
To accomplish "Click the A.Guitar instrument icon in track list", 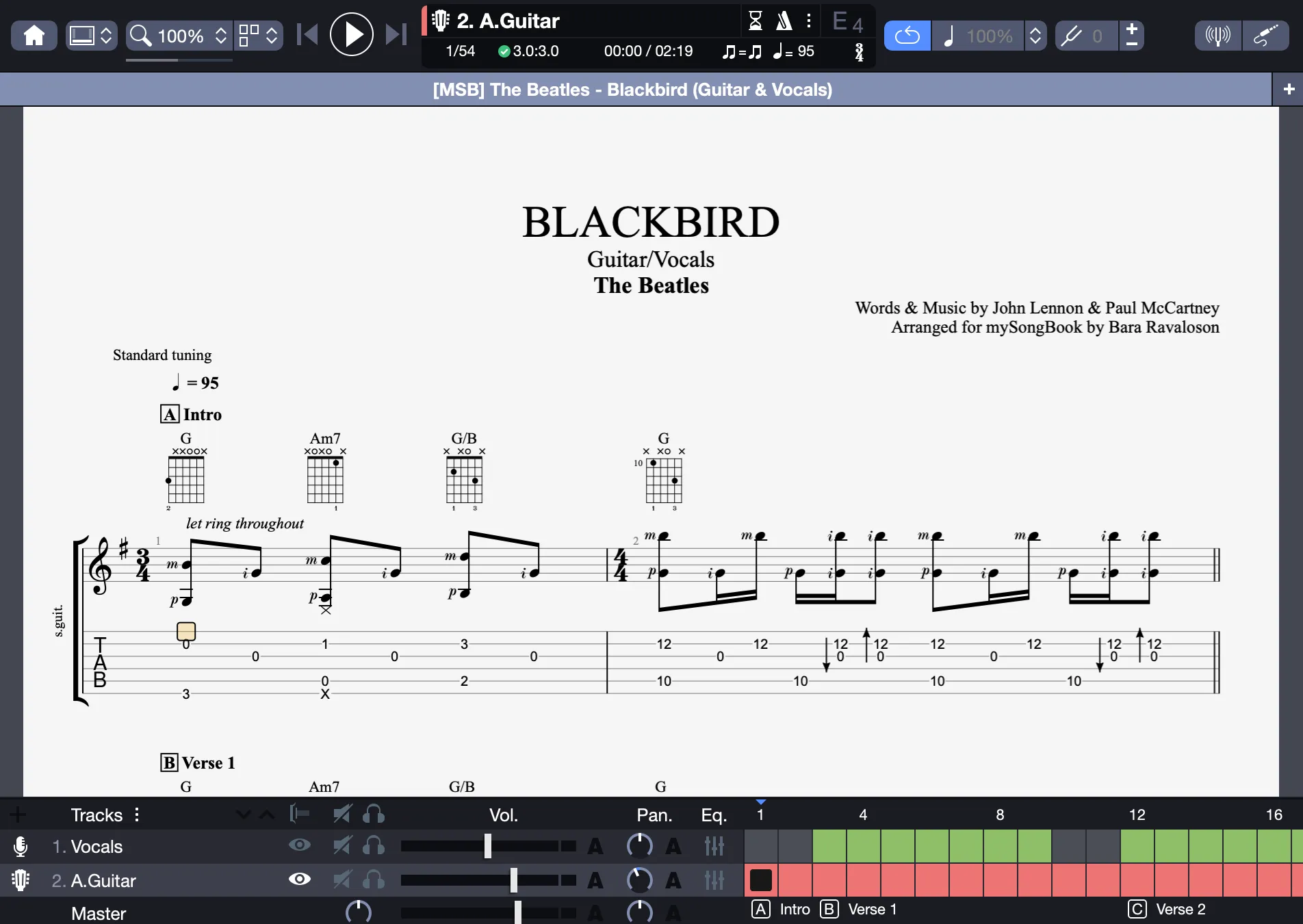I will coord(21,880).
